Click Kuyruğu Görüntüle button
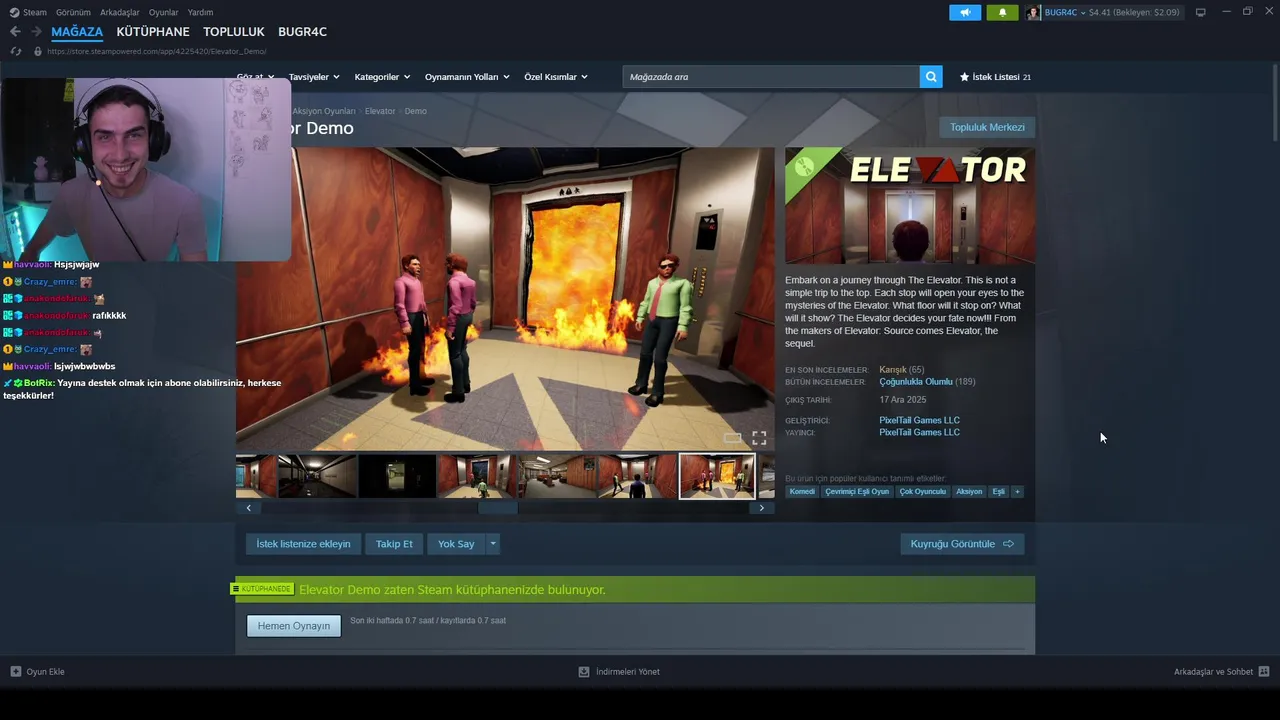The width and height of the screenshot is (1280, 720). (x=962, y=544)
